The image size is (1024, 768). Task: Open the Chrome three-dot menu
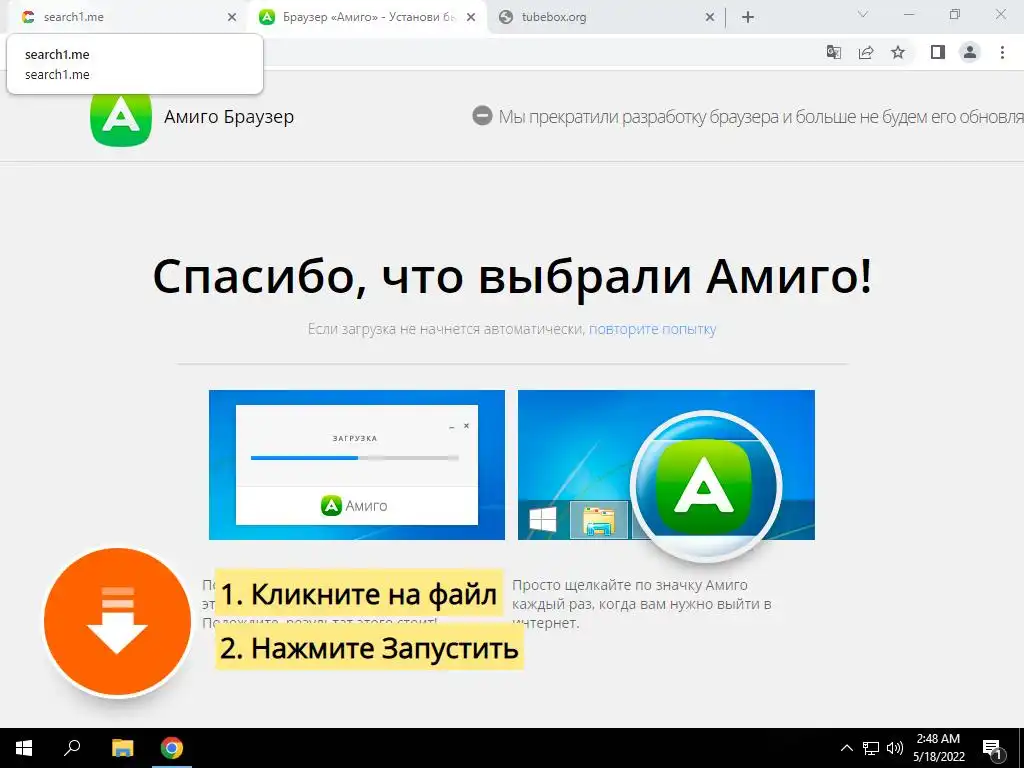point(1002,52)
